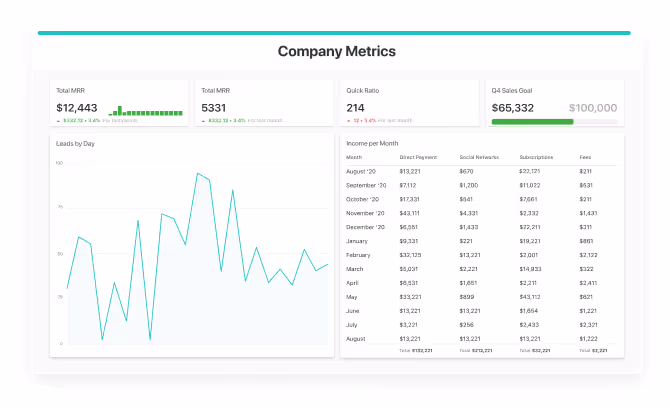Select the $65,332 Q4 sales amount
Viewport: 670px width, 407px height.
[518, 108]
